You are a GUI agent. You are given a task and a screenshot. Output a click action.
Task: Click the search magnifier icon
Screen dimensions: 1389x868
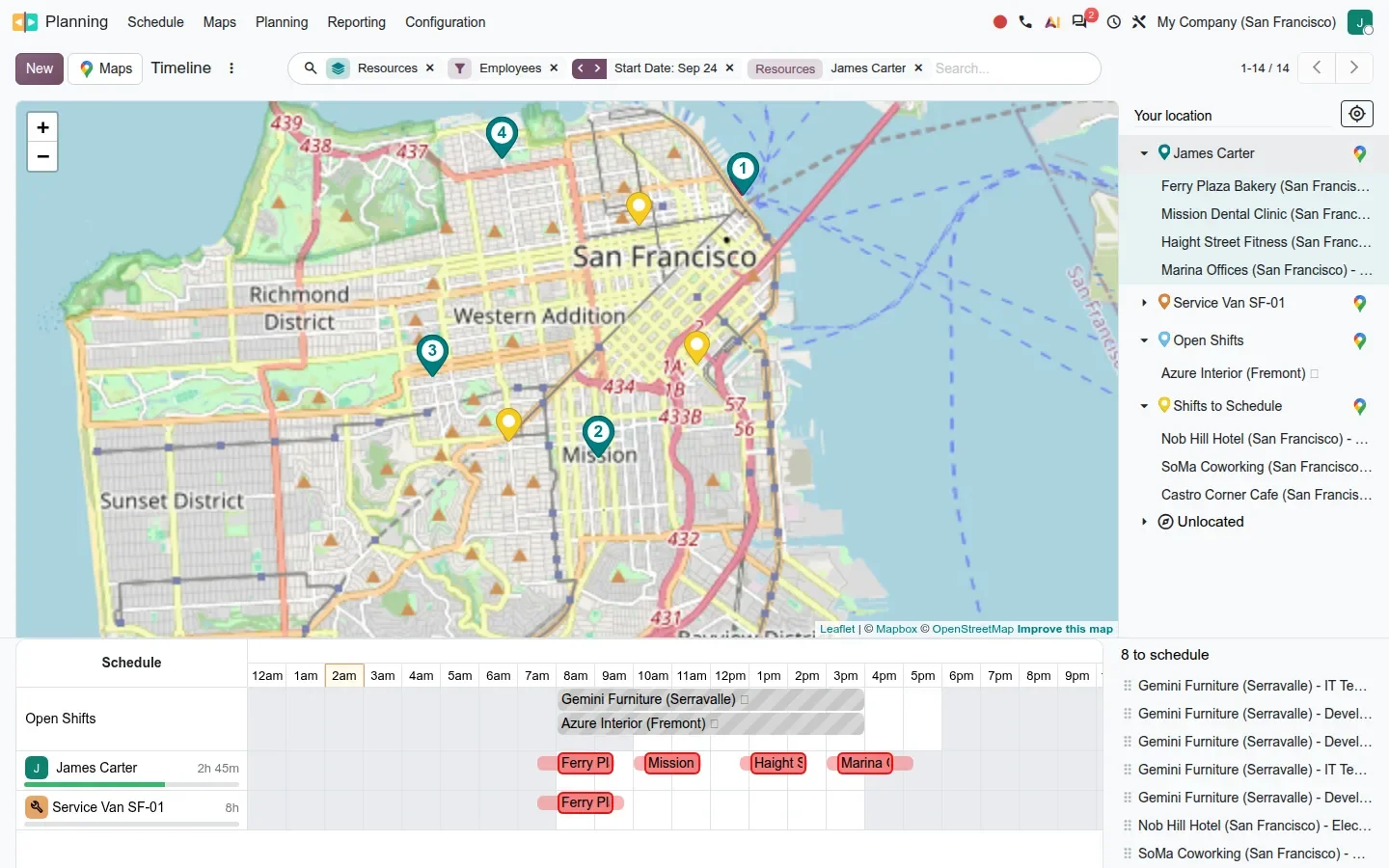(x=311, y=68)
